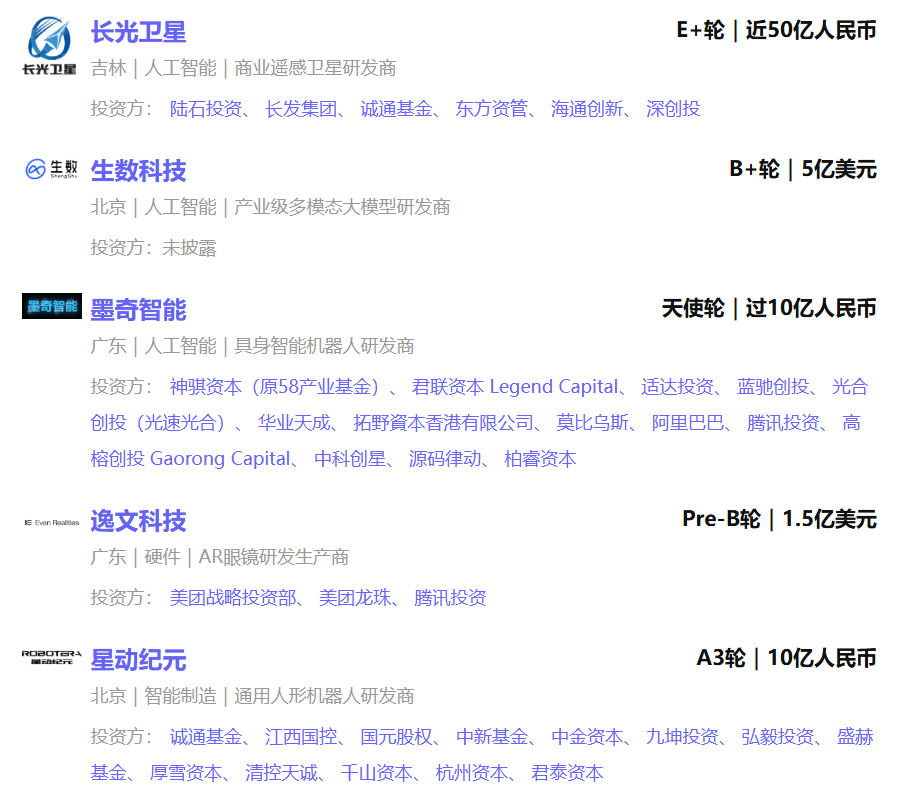Open 腾讯投资 under 逸文科技
Viewport: 897px width, 804px height.
[450, 598]
